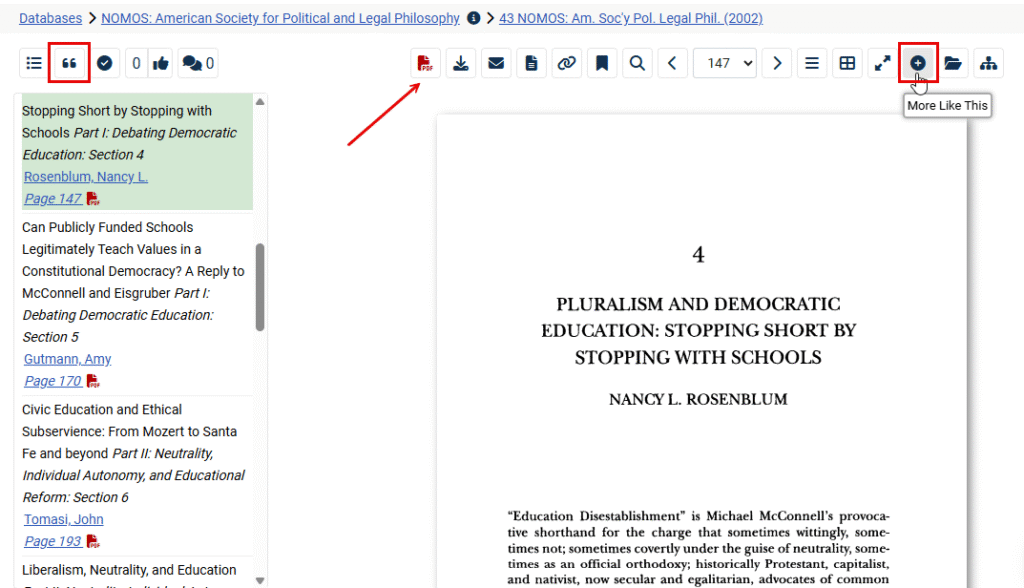Click the download arrow icon

coord(461,63)
